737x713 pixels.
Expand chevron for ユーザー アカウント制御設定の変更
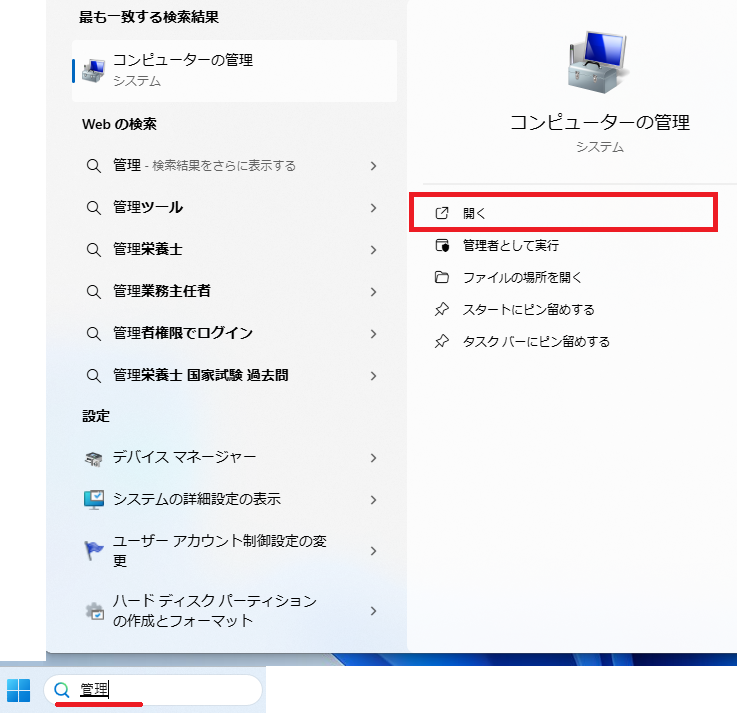coord(374,551)
